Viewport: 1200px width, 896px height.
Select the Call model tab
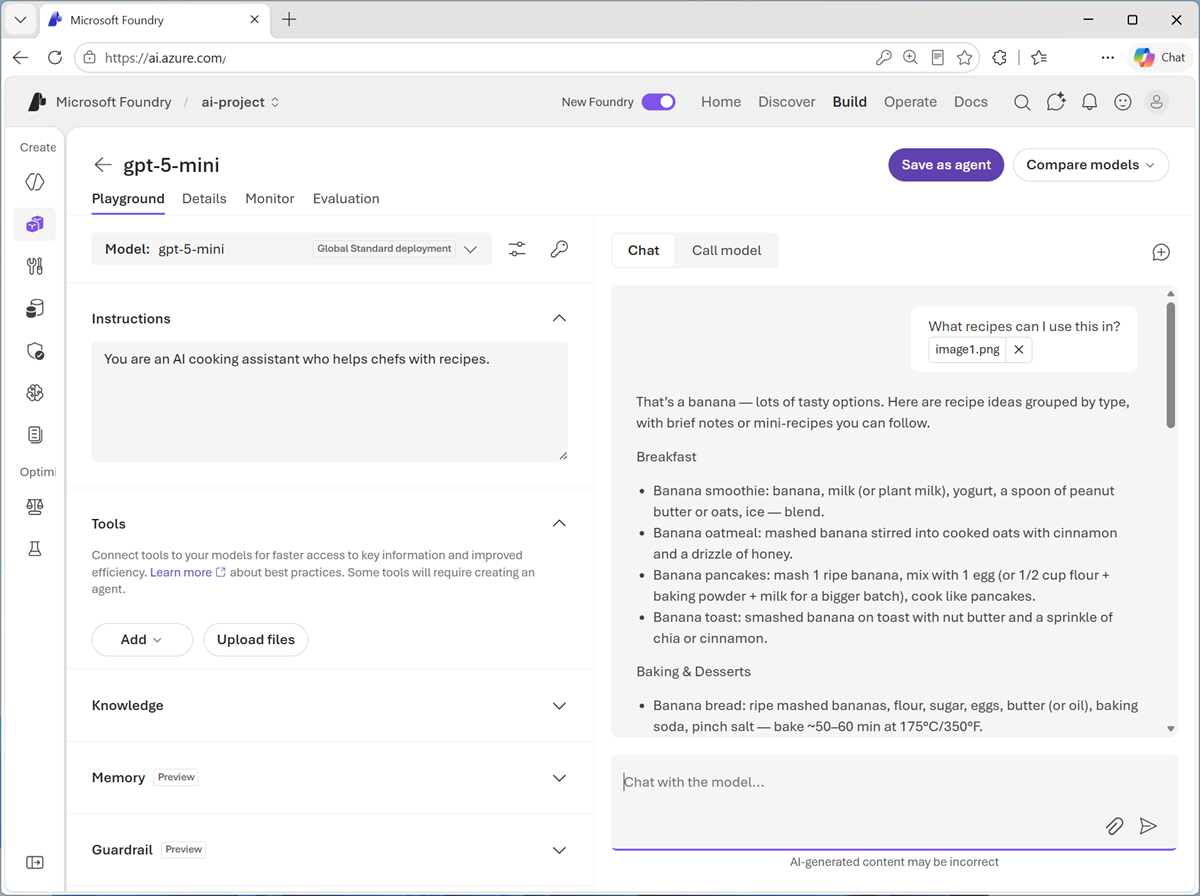tap(727, 250)
